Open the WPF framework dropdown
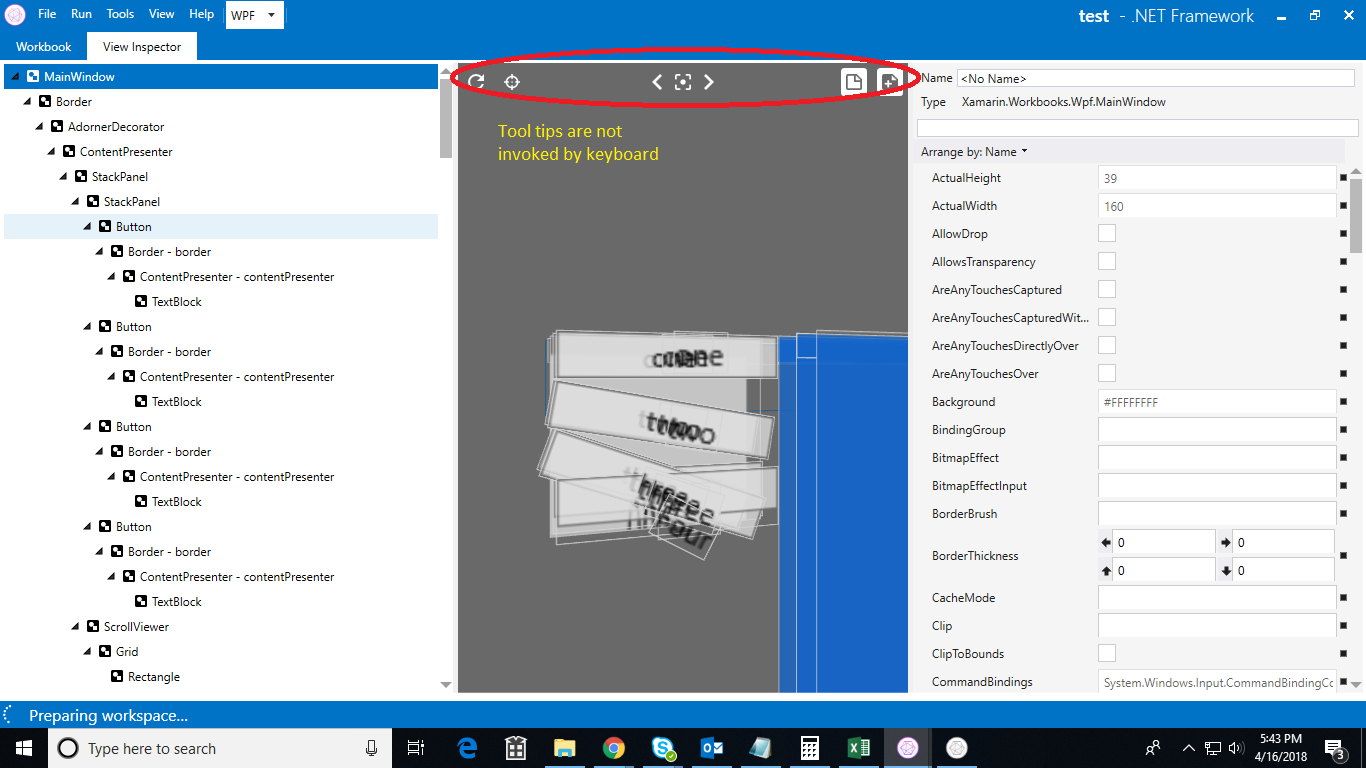Screen dimensions: 1366x768 254,15
